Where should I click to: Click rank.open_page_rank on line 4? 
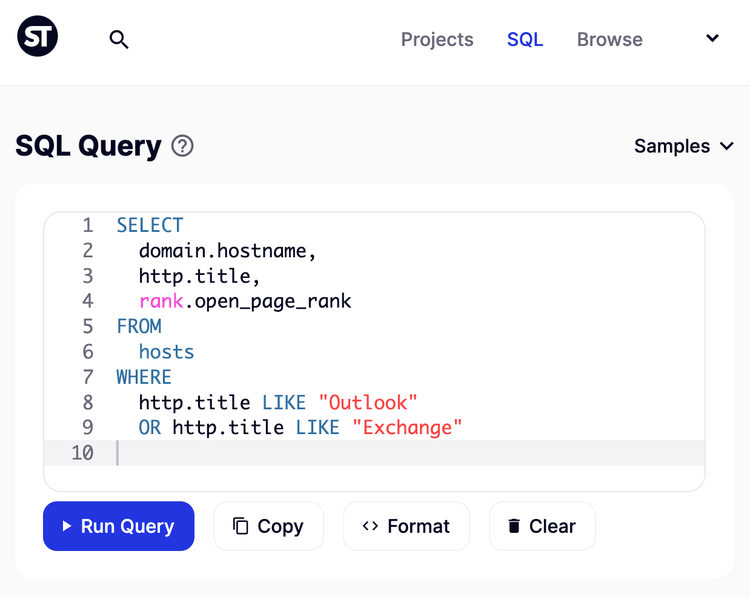click(245, 301)
